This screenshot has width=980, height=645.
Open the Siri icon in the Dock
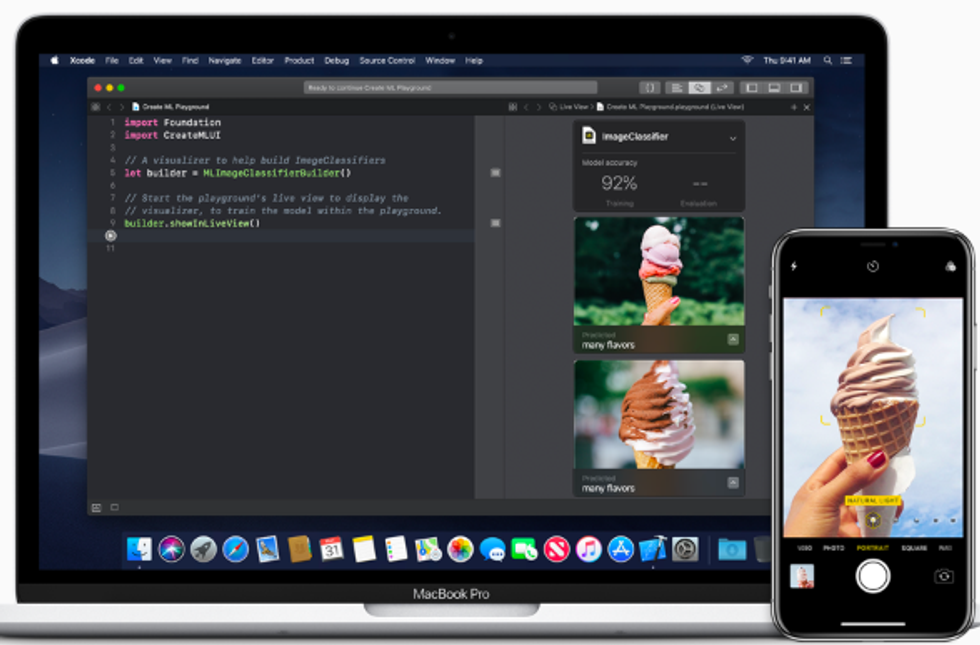171,548
